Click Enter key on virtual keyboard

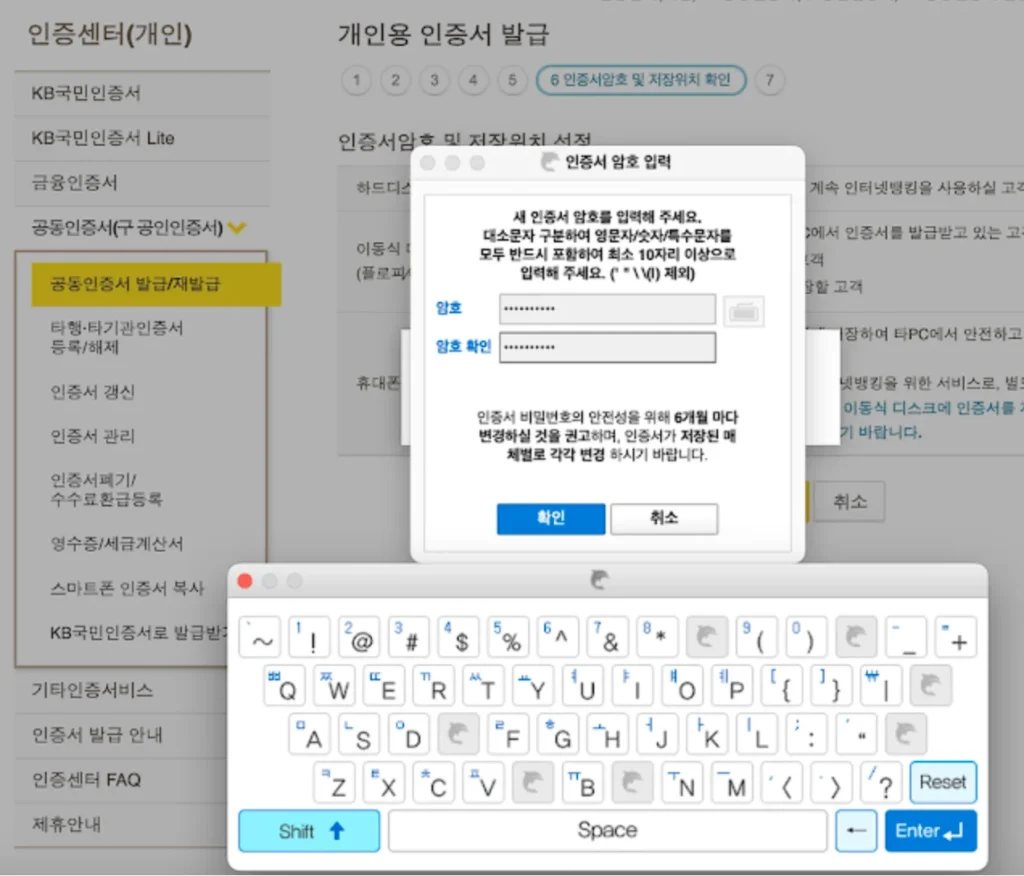tap(931, 831)
